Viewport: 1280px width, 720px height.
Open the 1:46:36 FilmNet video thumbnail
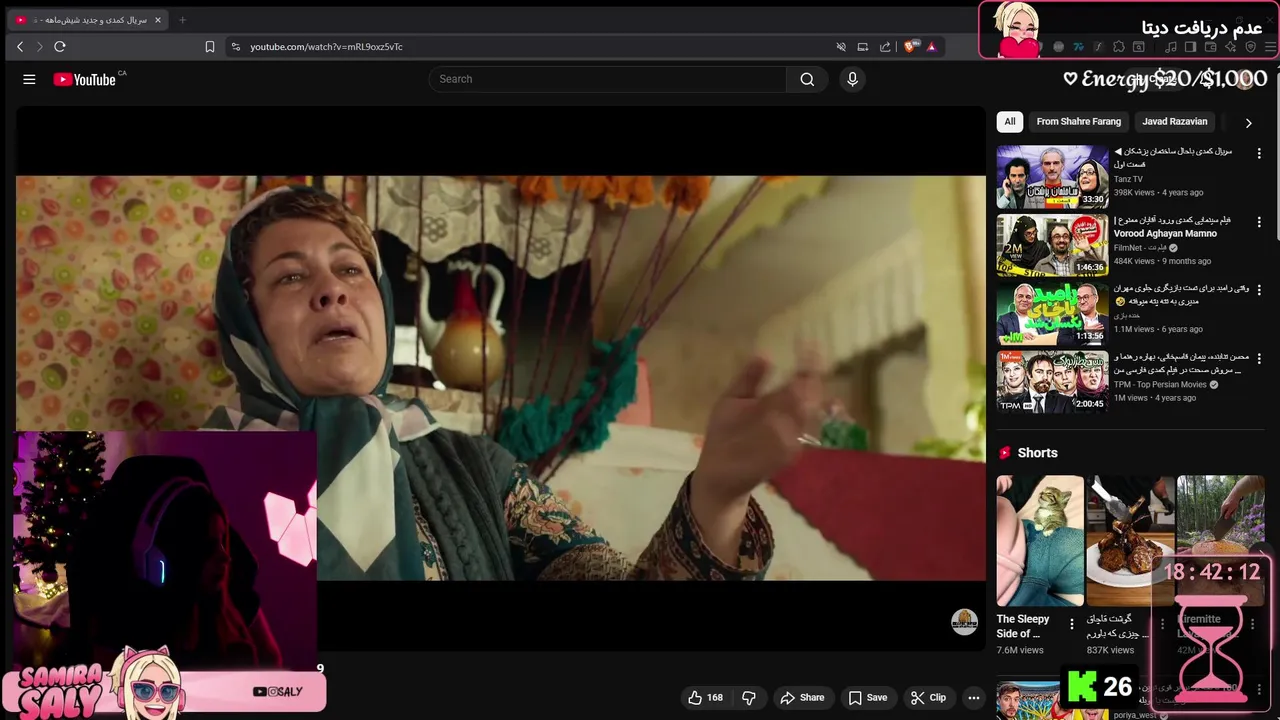pos(1052,245)
